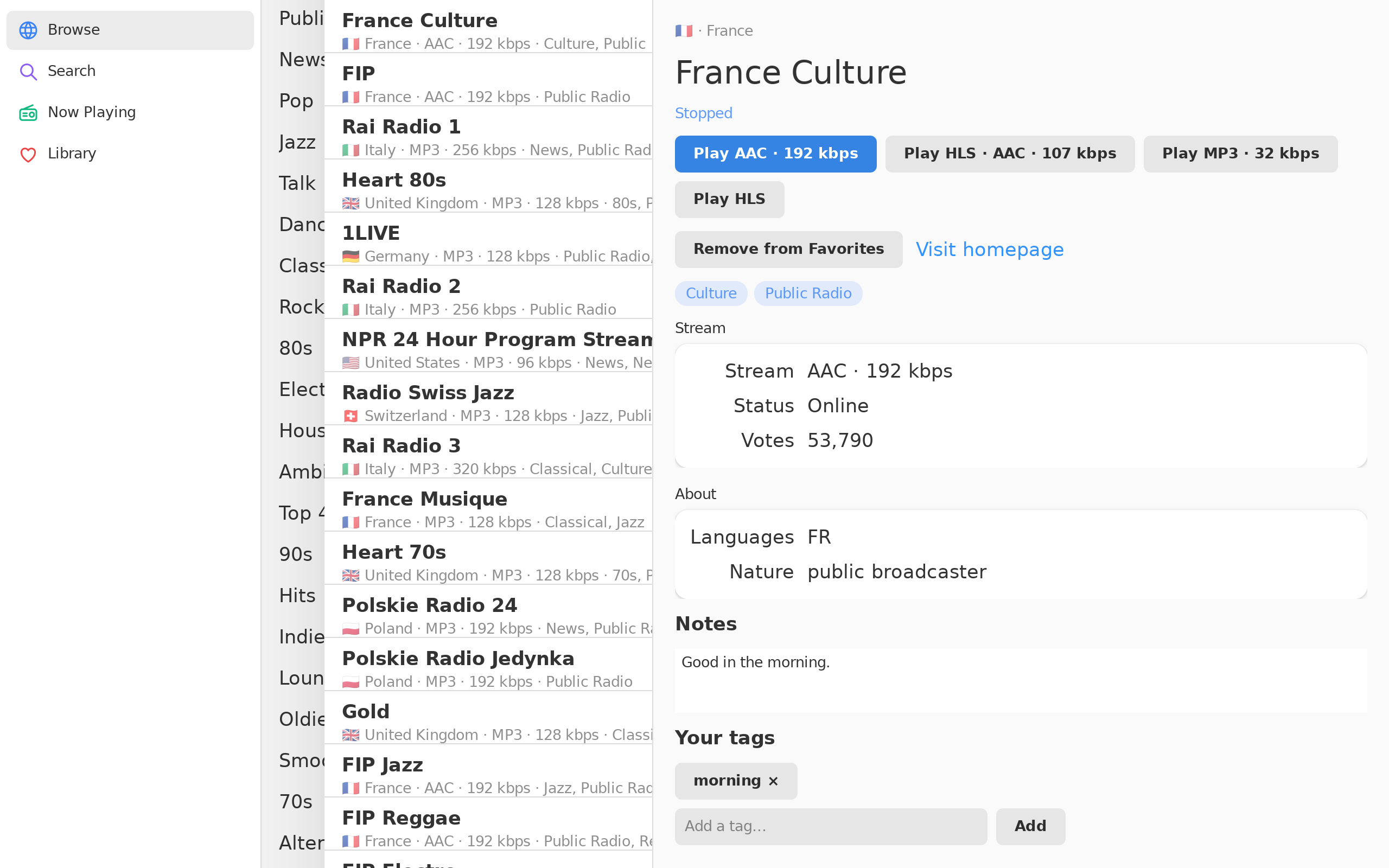Play the HLS AAC 107 kbps stream
The width and height of the screenshot is (1389, 868).
coord(1010,154)
